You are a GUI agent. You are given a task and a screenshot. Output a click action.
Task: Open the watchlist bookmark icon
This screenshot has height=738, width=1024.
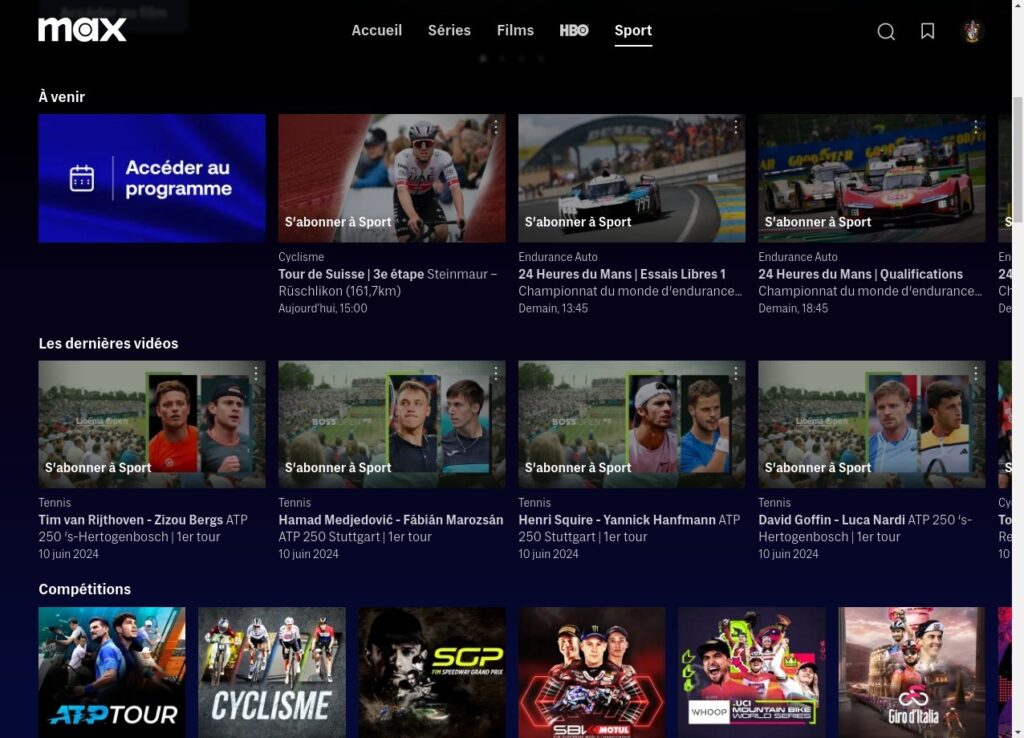[x=926, y=31]
